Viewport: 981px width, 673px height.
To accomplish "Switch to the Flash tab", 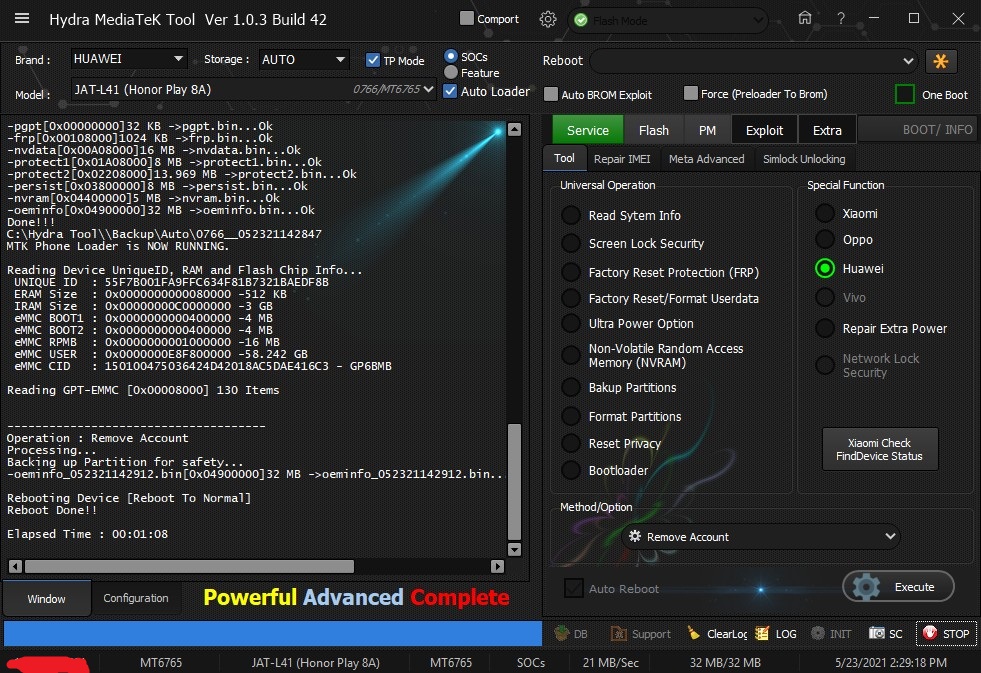I will [653, 130].
